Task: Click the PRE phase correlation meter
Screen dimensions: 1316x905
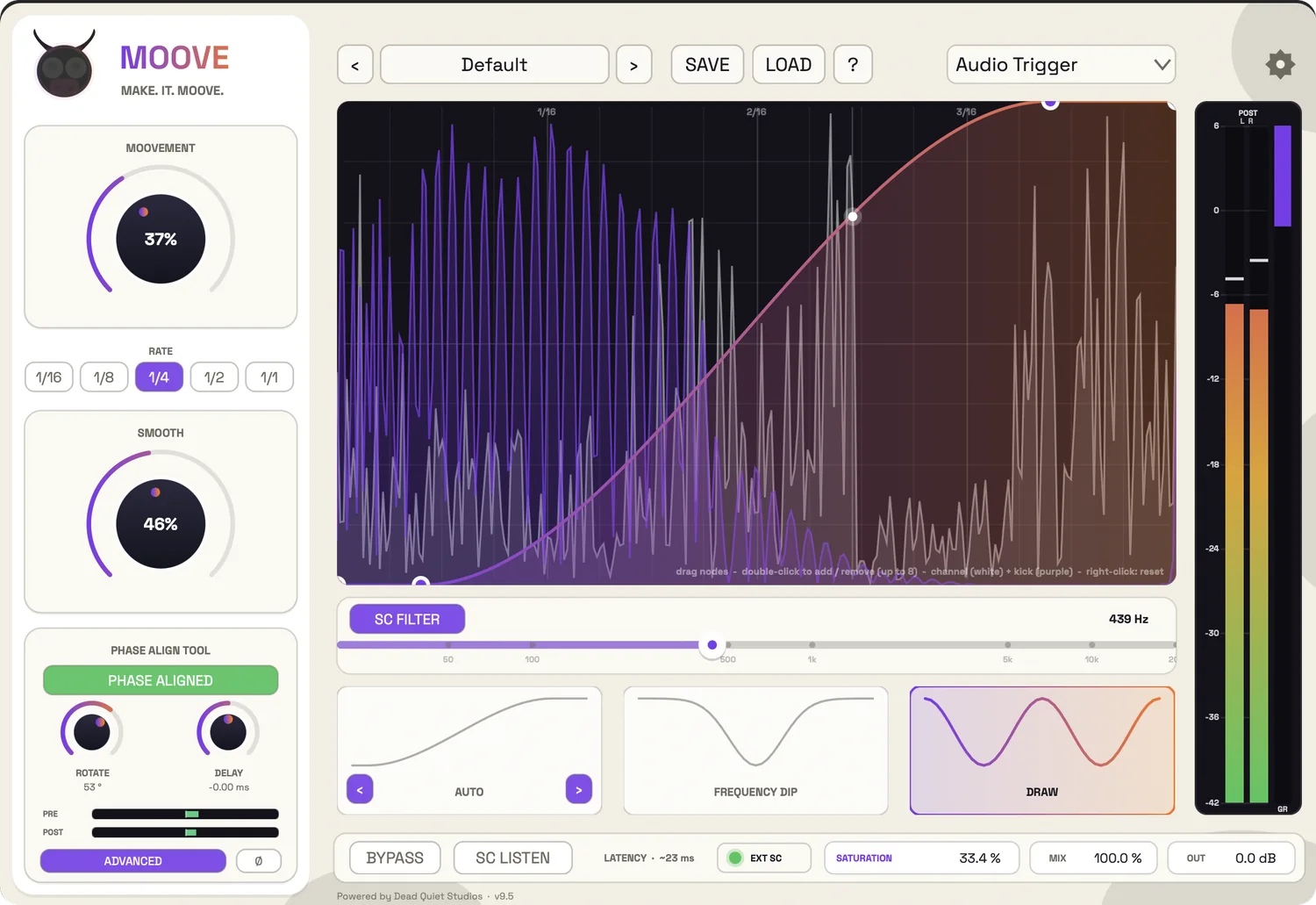Action: [185, 814]
